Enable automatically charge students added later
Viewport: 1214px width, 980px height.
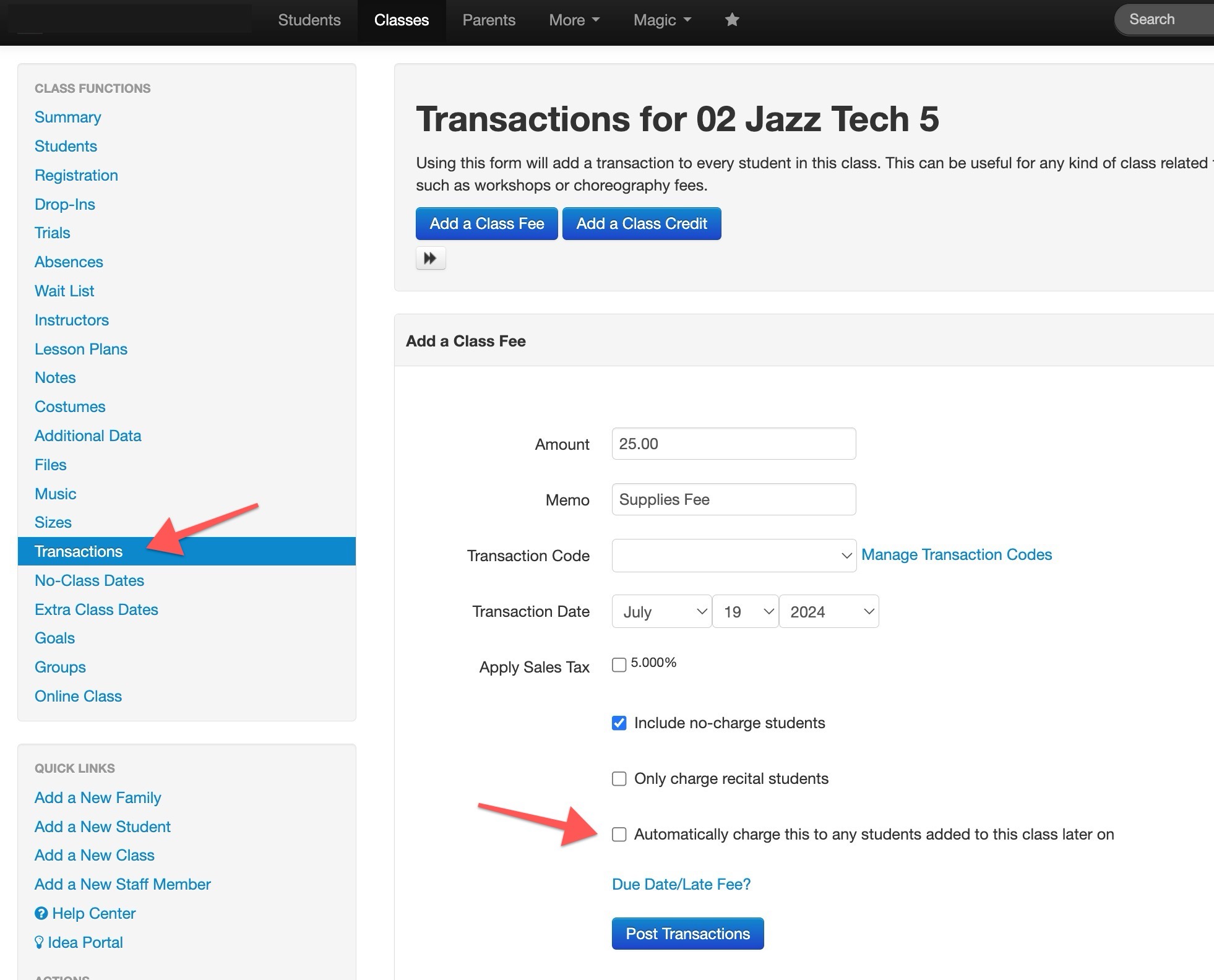(x=619, y=834)
